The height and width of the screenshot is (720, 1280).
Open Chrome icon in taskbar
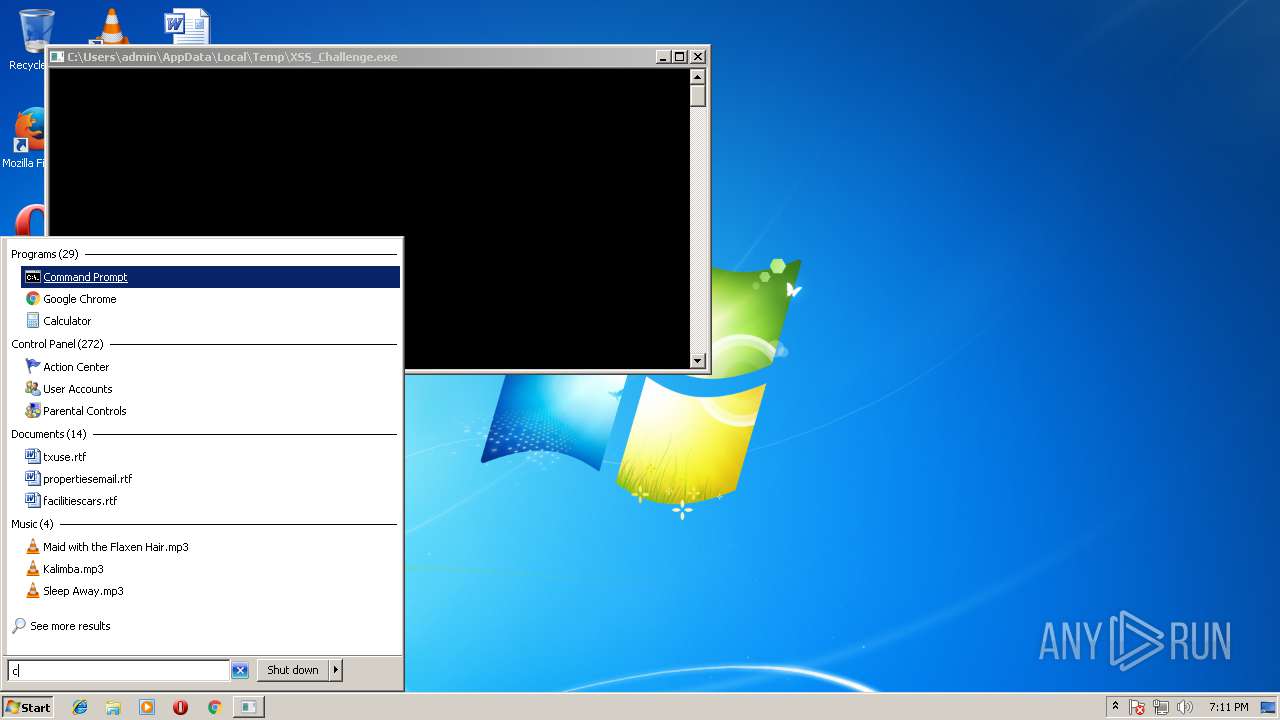click(214, 707)
